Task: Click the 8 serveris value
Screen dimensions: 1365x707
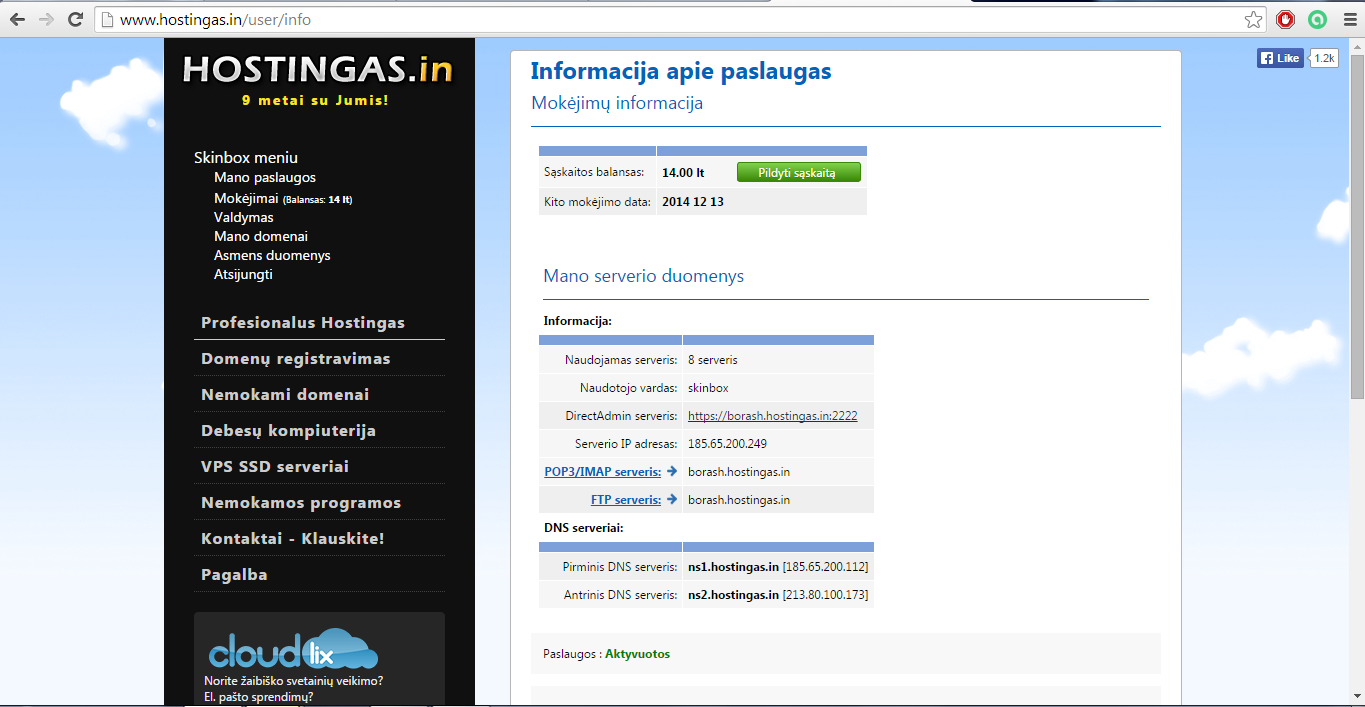Action: (x=713, y=359)
